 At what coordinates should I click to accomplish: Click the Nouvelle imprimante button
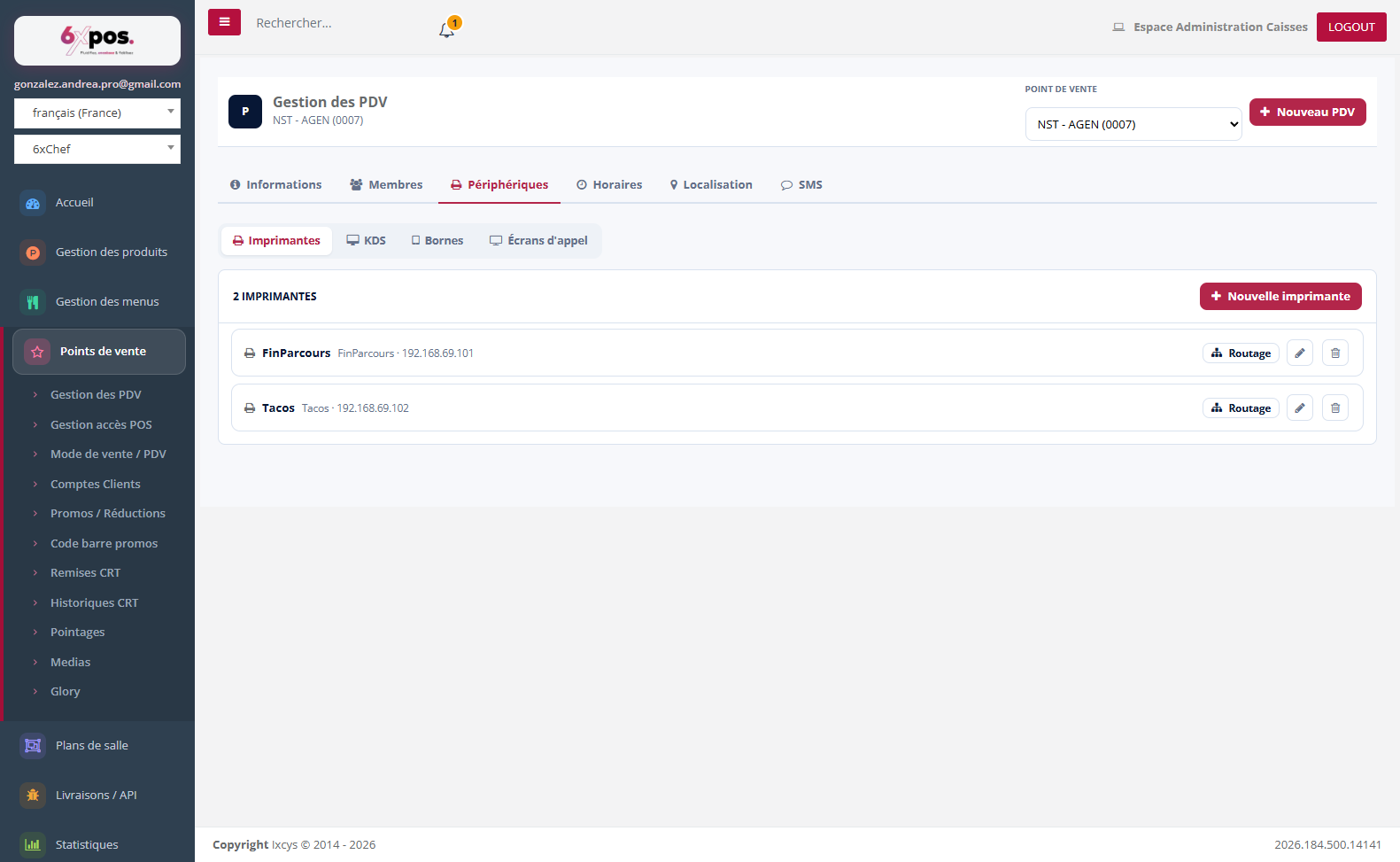click(1280, 296)
